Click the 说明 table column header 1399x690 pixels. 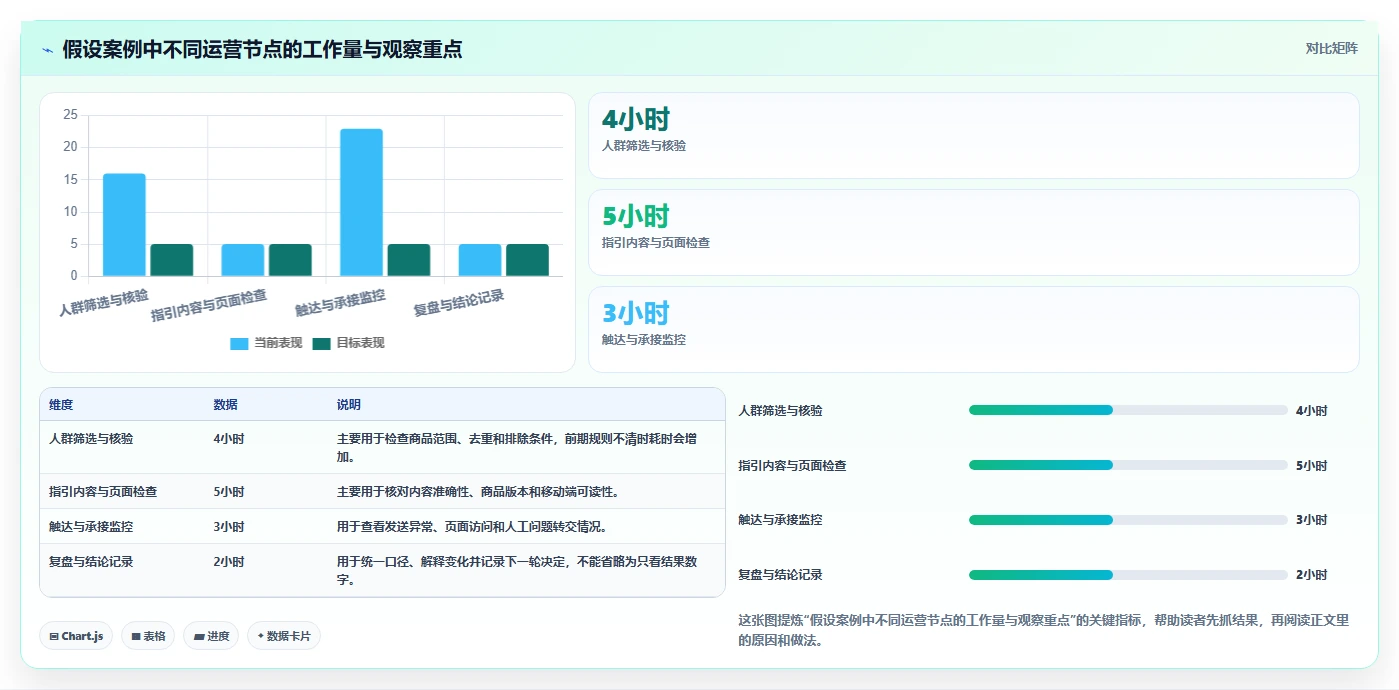(349, 405)
